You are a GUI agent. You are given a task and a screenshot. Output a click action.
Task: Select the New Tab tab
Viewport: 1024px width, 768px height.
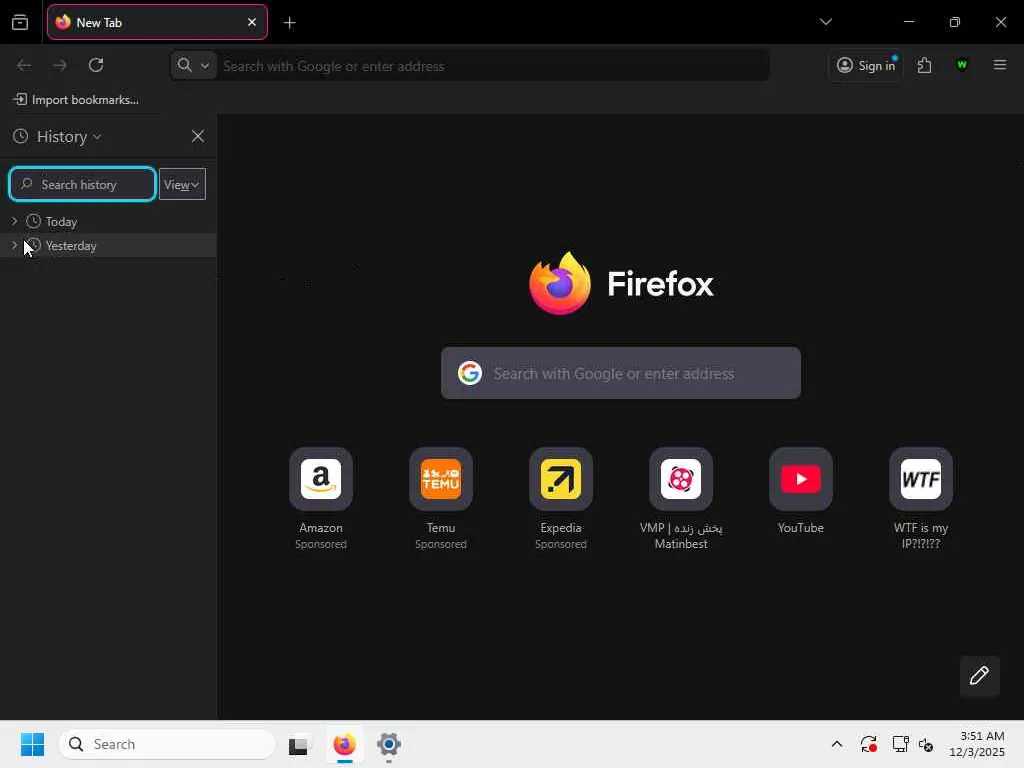coord(157,22)
